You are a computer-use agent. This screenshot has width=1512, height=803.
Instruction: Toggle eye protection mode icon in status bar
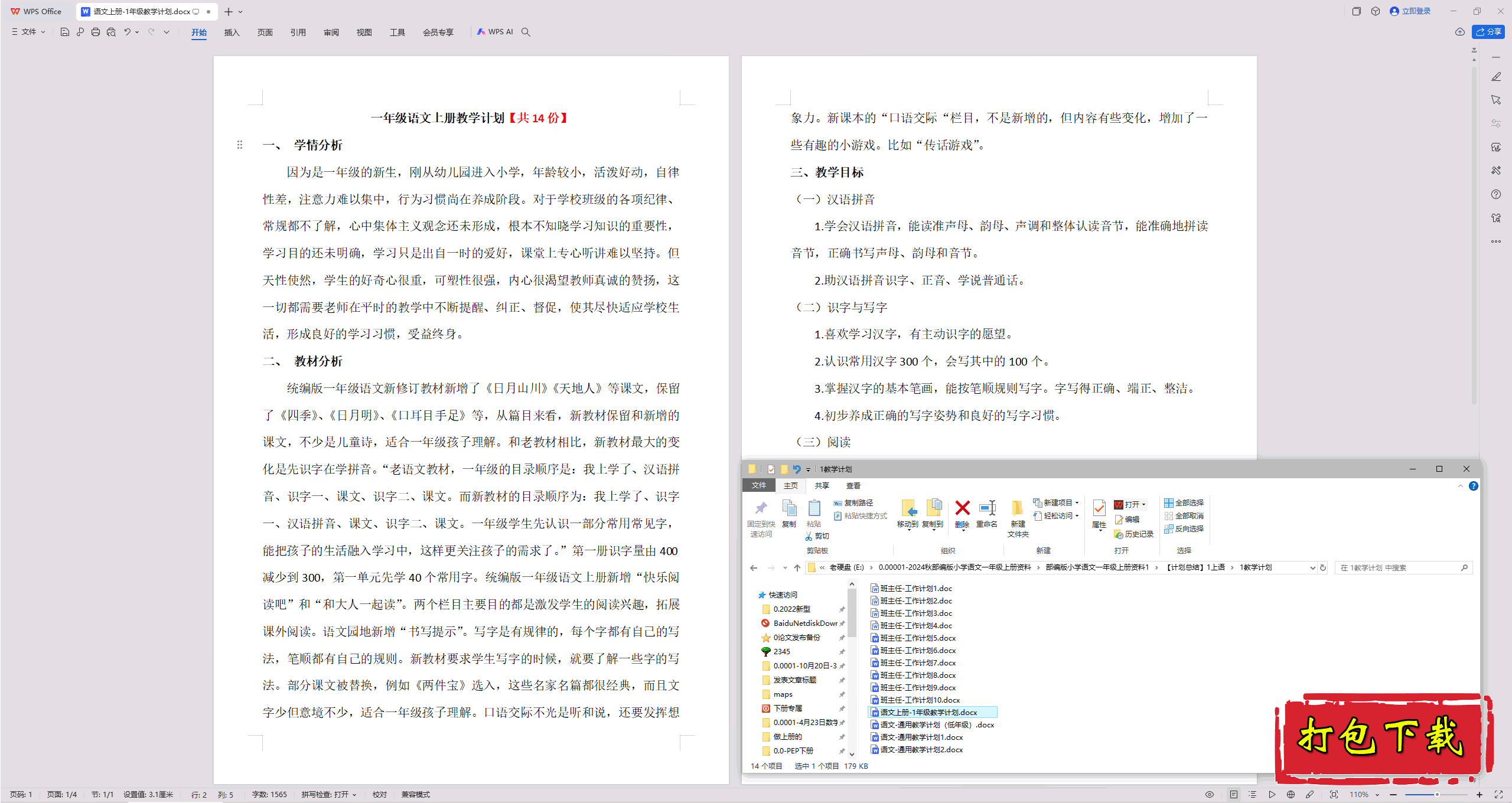[x=1210, y=795]
